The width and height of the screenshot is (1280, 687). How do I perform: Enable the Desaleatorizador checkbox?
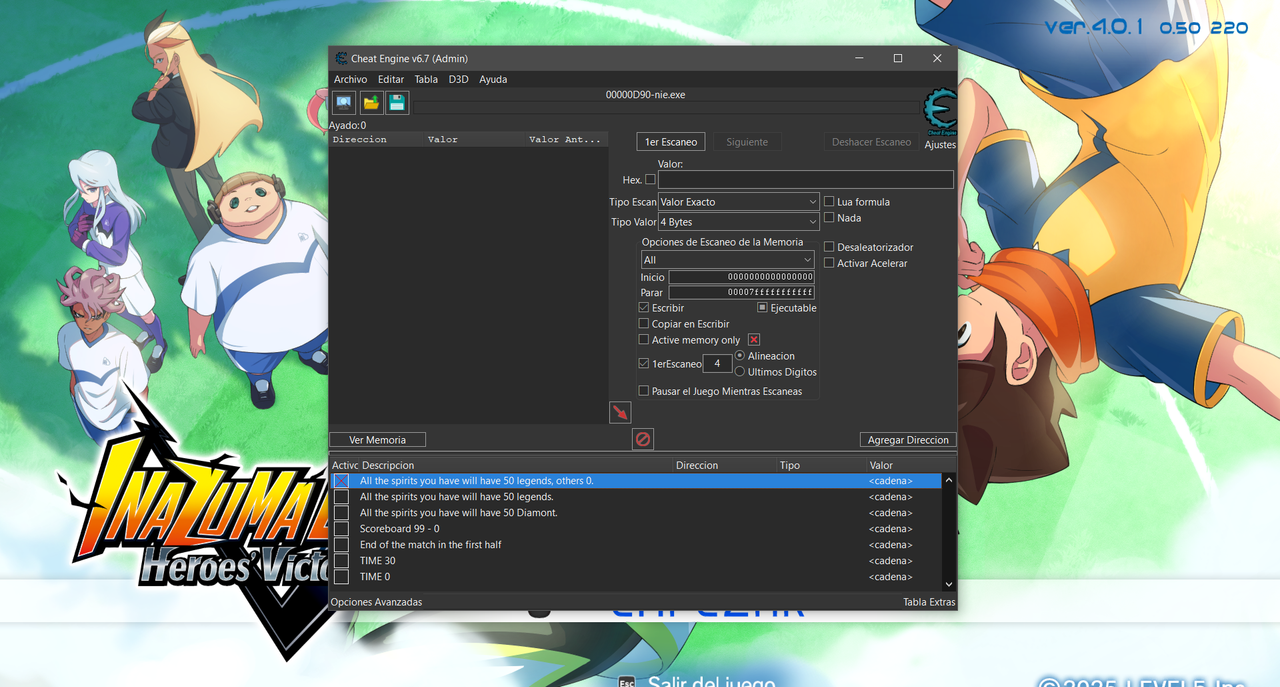[829, 247]
